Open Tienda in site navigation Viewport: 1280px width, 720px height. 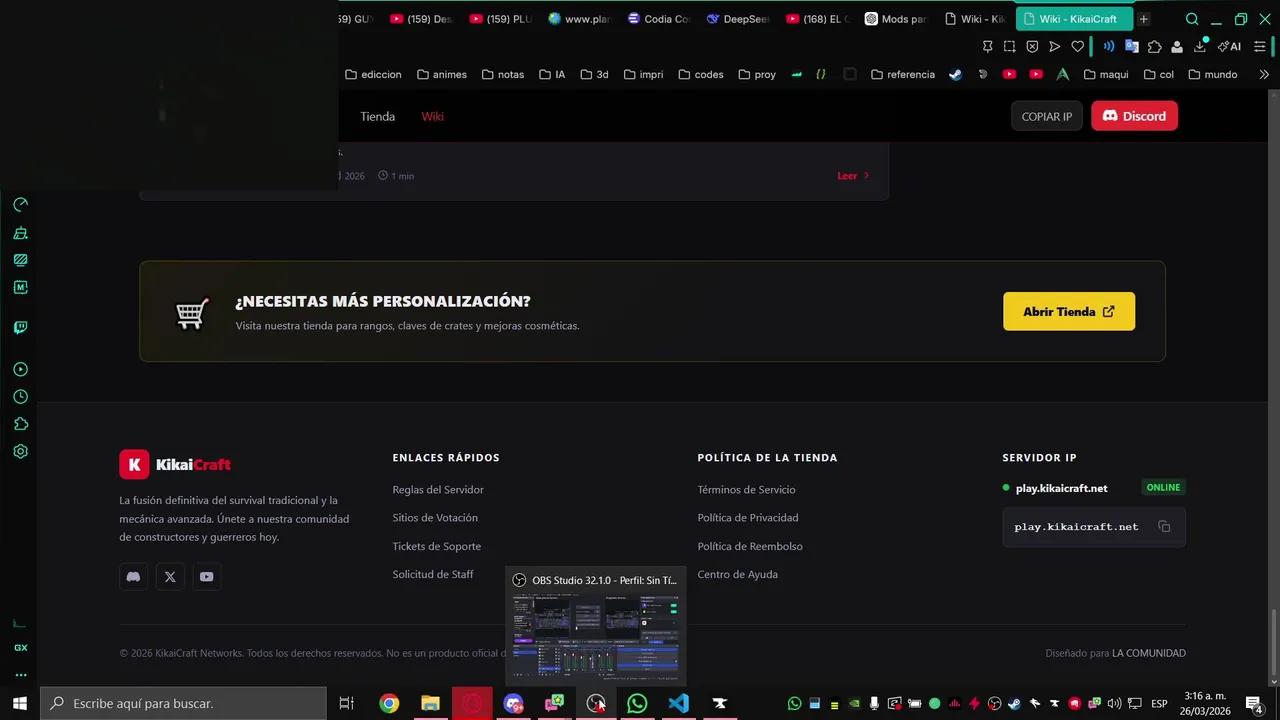pyautogui.click(x=377, y=116)
